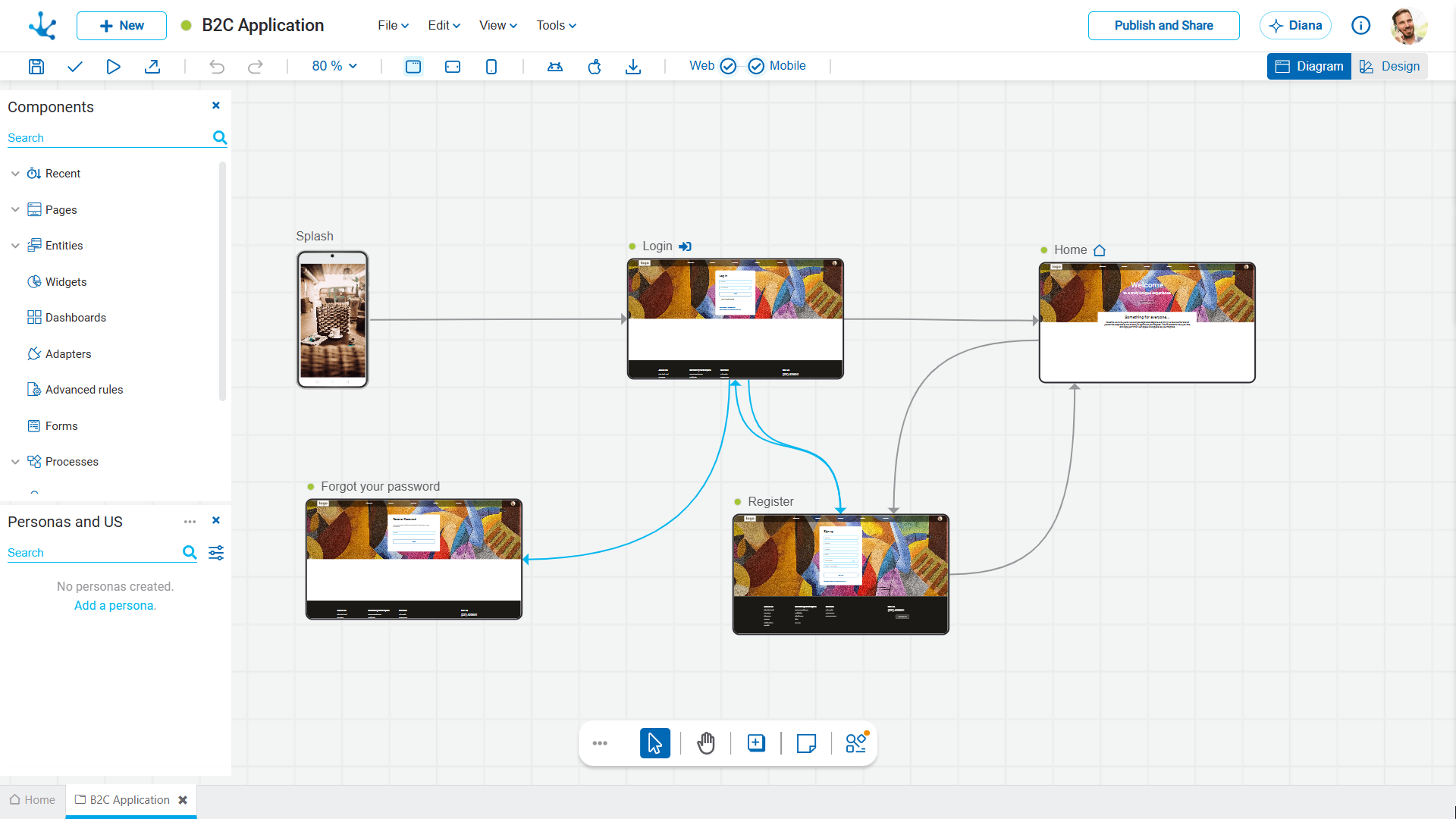Expand the Entities section
The width and height of the screenshot is (1456, 819).
(15, 246)
